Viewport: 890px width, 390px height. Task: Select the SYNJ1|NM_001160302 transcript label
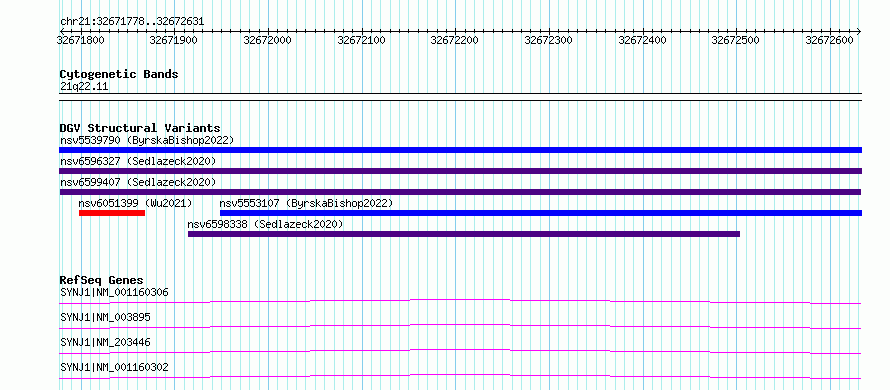[x=114, y=367]
